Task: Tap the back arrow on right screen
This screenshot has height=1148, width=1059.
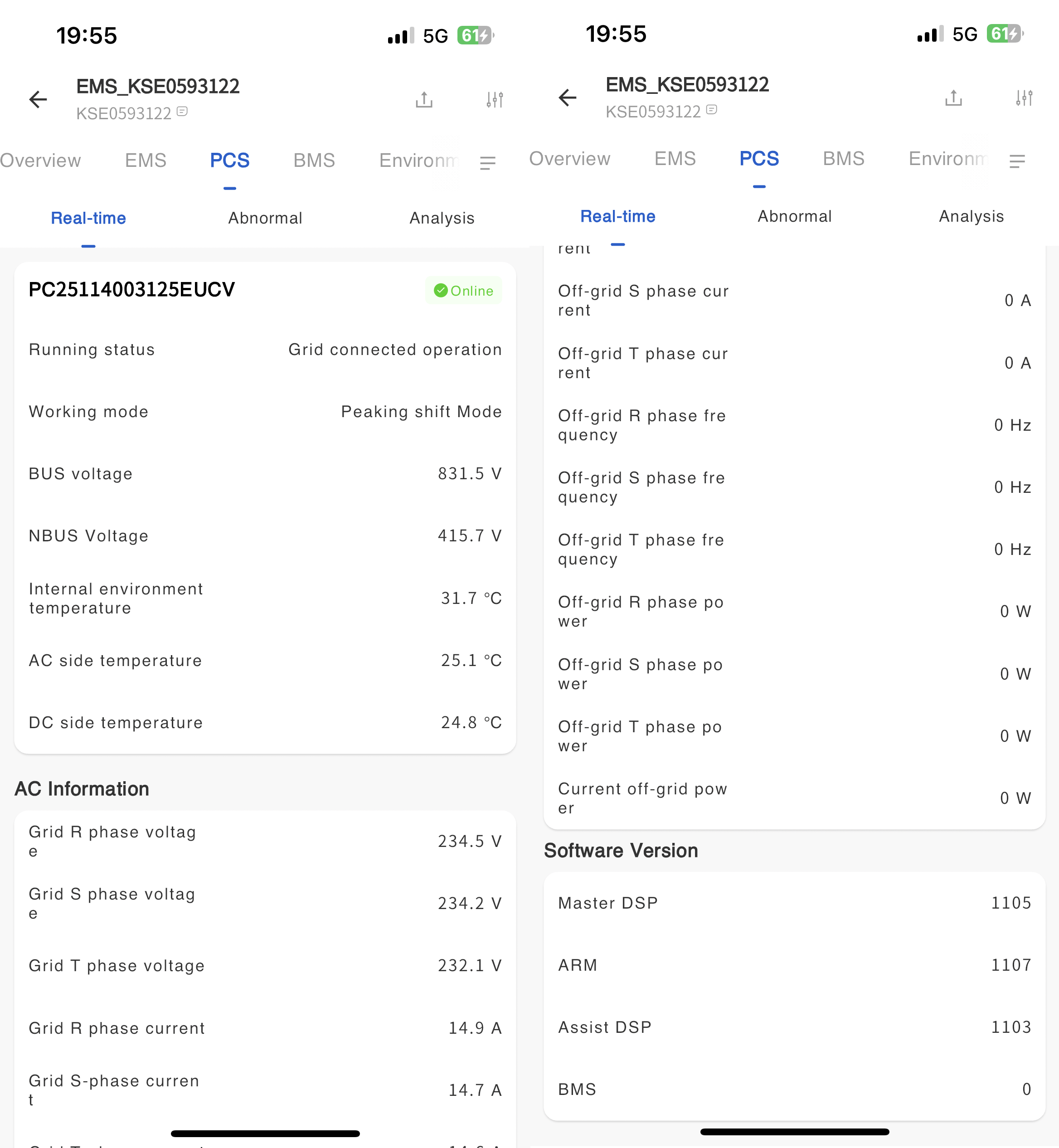Action: 567,98
